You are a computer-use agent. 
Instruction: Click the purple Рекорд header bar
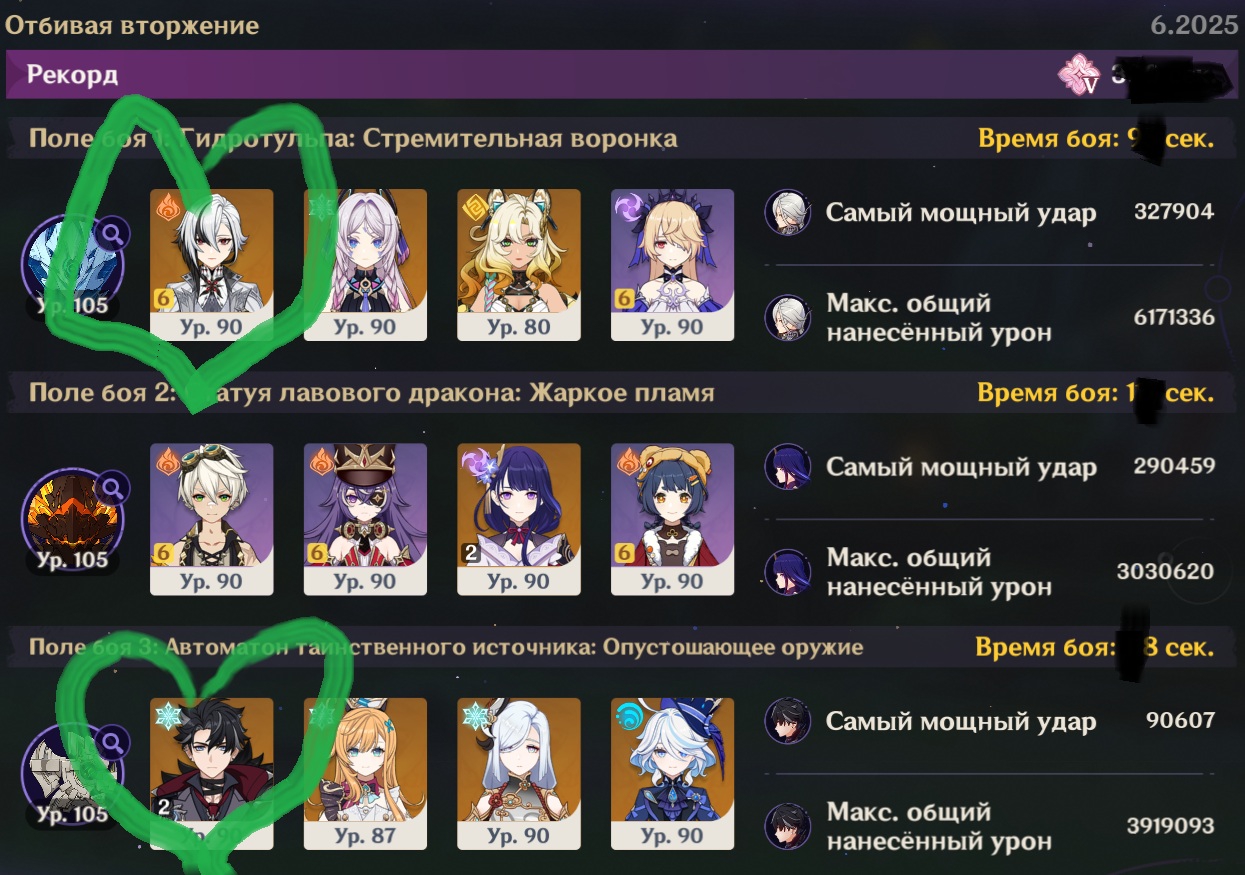[x=622, y=75]
